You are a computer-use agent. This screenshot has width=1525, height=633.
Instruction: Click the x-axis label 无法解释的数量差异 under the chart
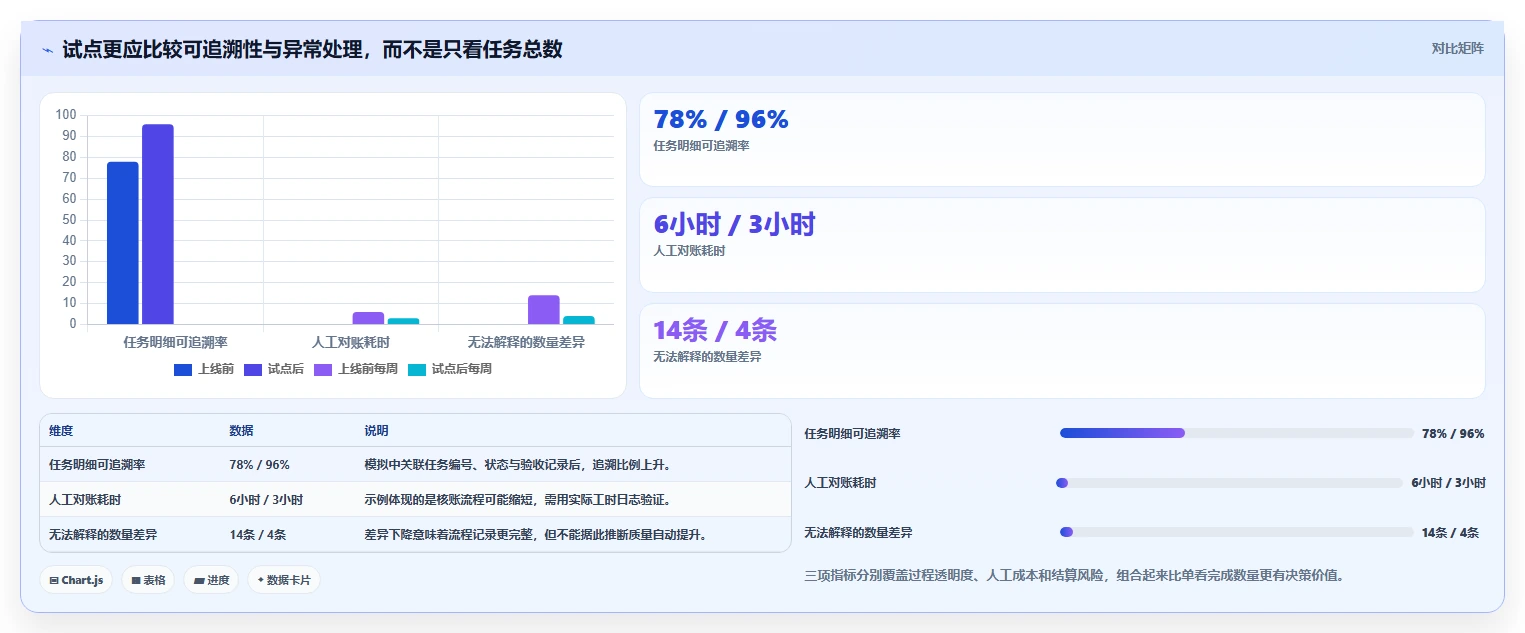coord(526,342)
